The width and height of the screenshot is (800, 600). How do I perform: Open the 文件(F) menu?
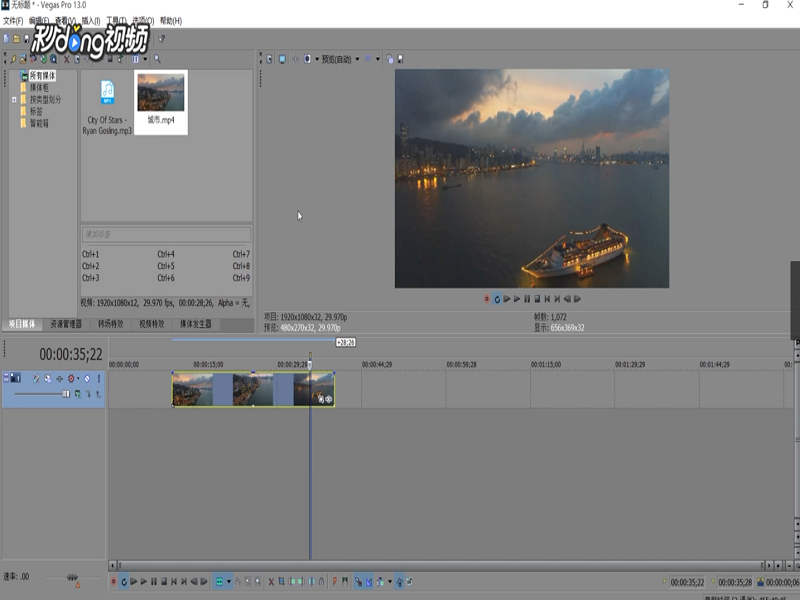click(x=13, y=21)
